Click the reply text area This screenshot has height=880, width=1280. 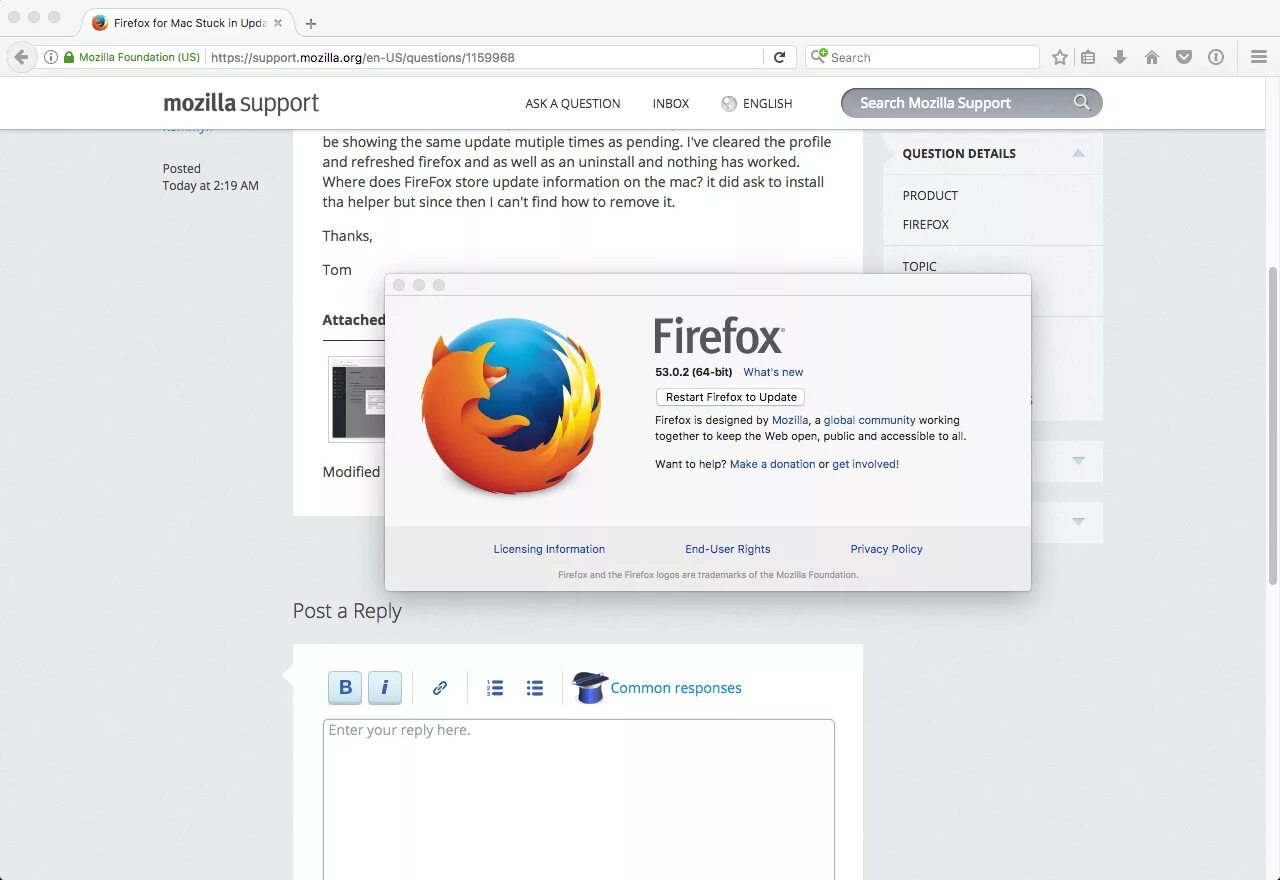click(579, 799)
